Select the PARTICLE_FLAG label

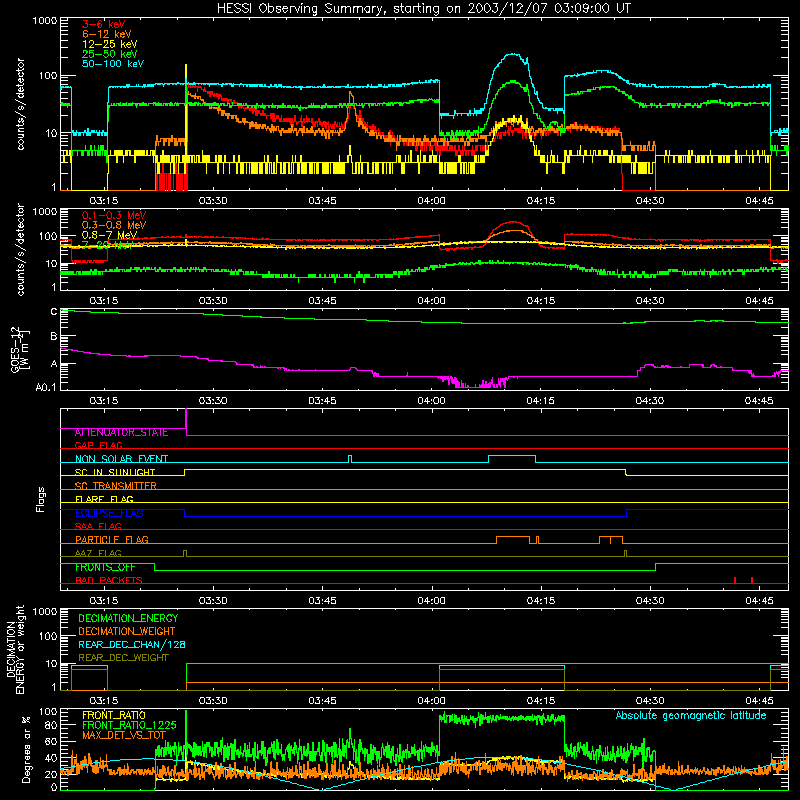112,539
